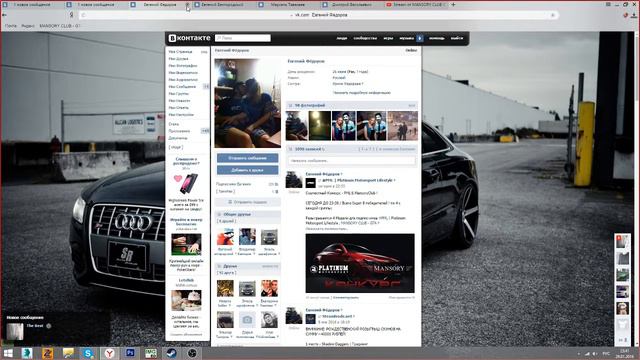Click the browser address bar

coord(318,15)
